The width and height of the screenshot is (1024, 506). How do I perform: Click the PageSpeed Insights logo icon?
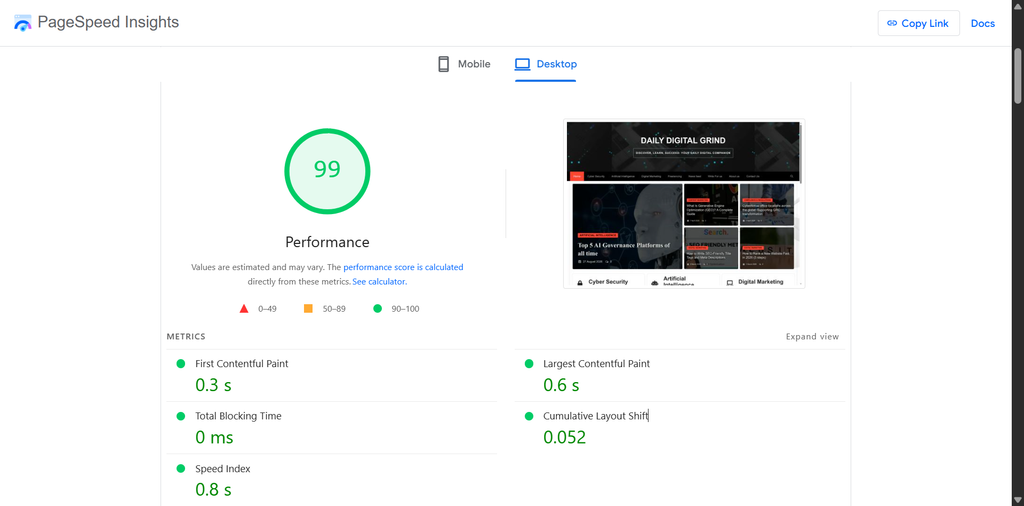tap(23, 23)
